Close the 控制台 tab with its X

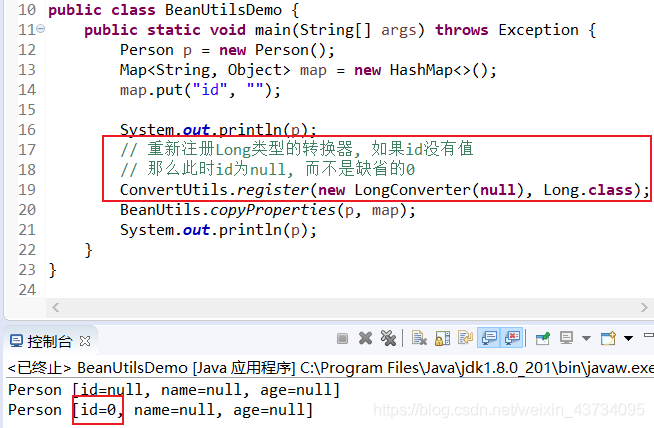point(85,341)
